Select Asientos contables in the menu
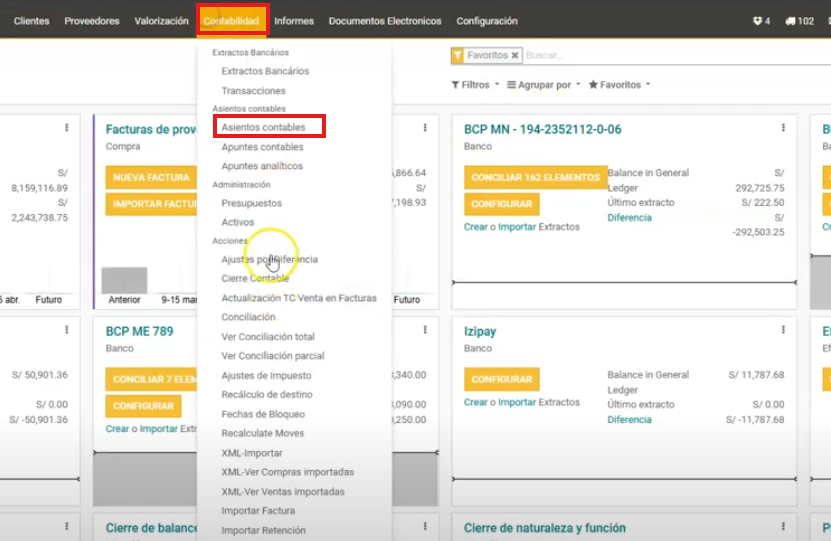 264,128
